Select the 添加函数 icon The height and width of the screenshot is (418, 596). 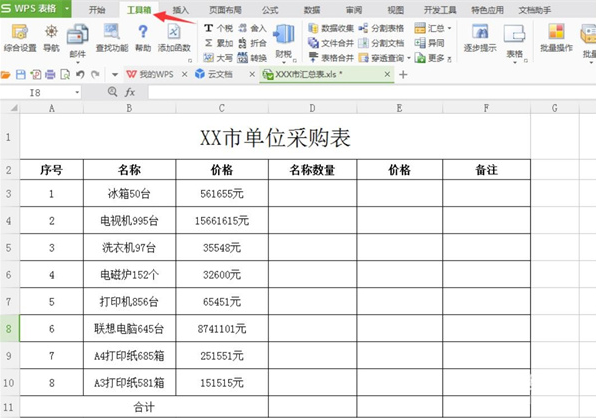click(174, 32)
